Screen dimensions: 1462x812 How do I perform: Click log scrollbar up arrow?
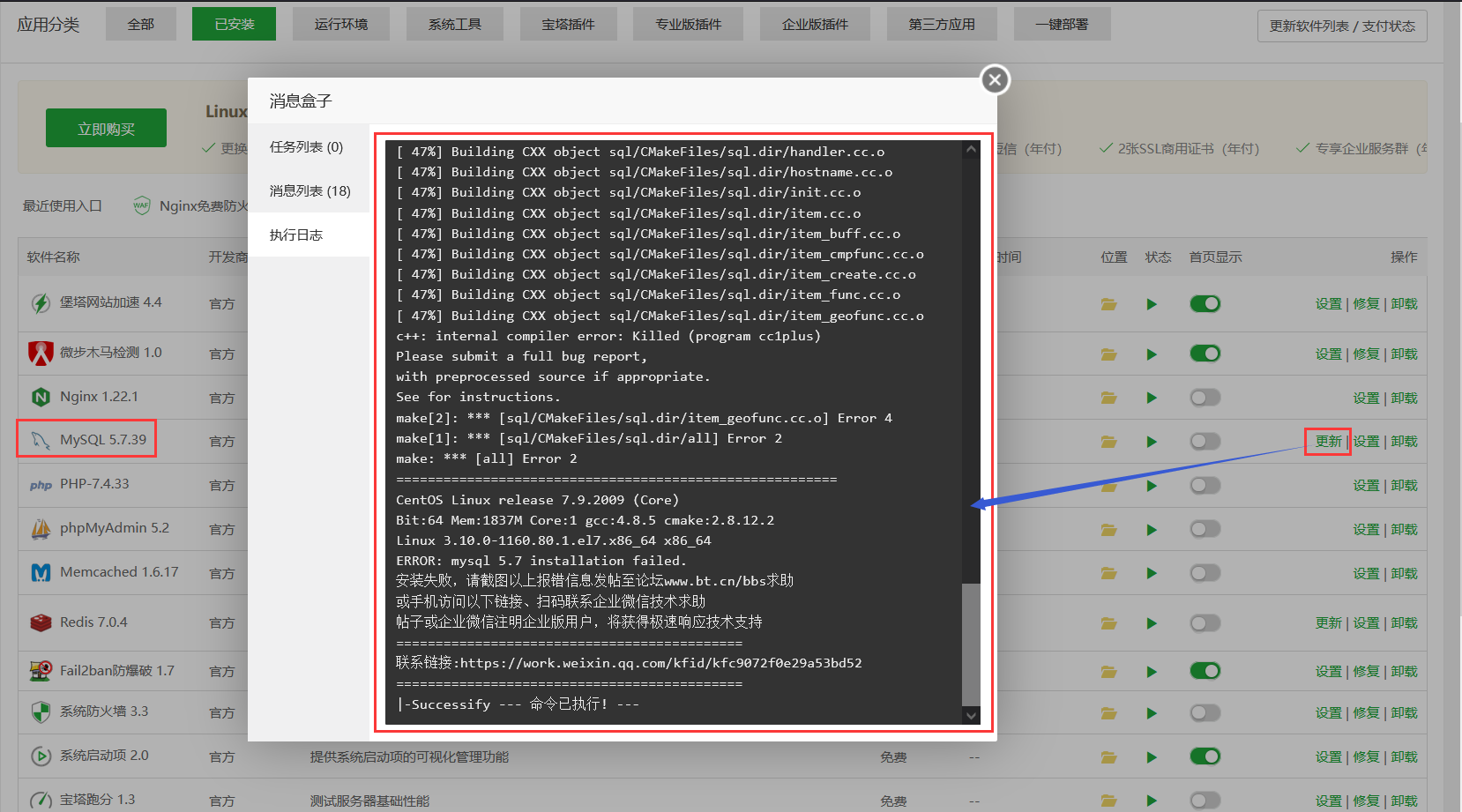(x=971, y=149)
